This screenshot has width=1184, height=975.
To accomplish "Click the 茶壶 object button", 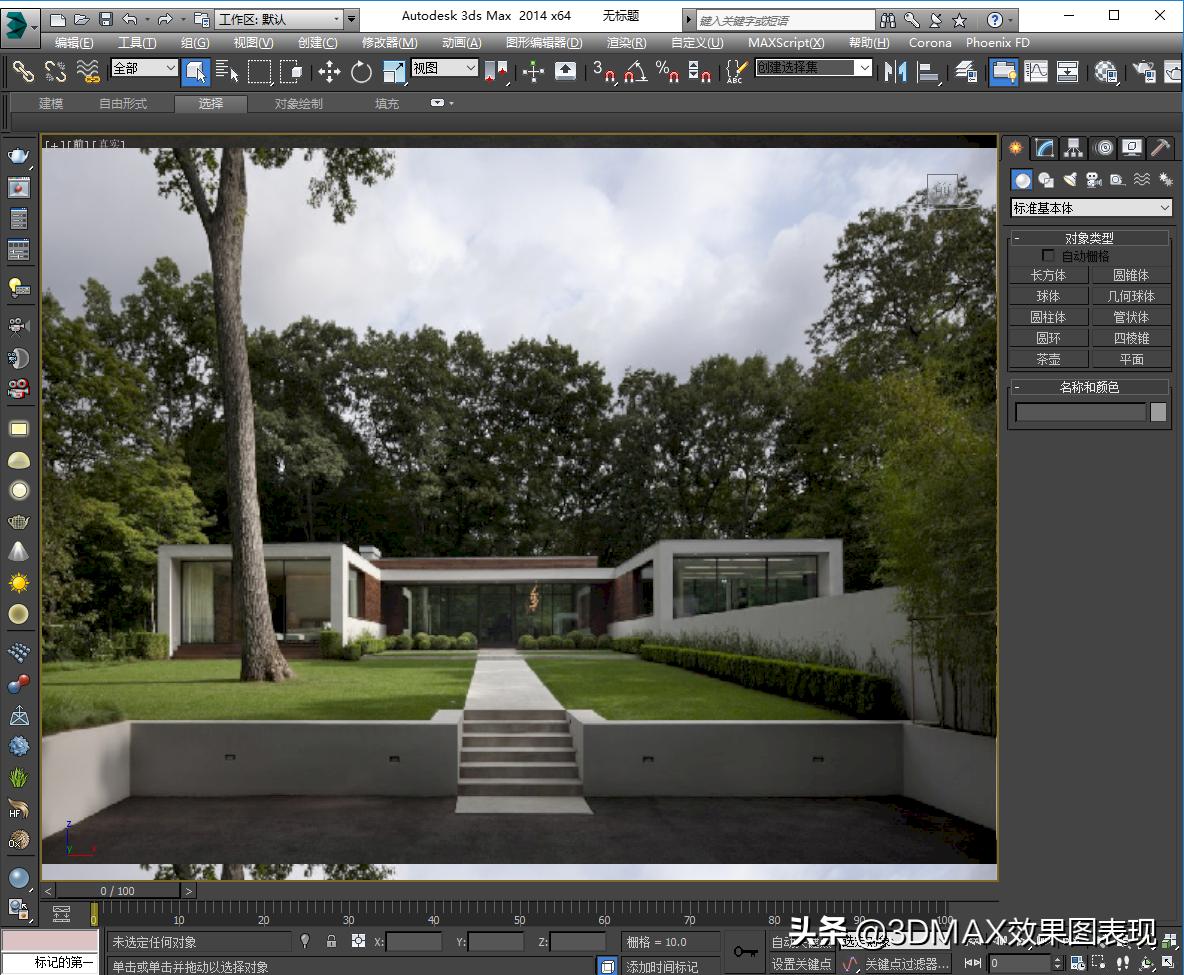I will coord(1048,359).
